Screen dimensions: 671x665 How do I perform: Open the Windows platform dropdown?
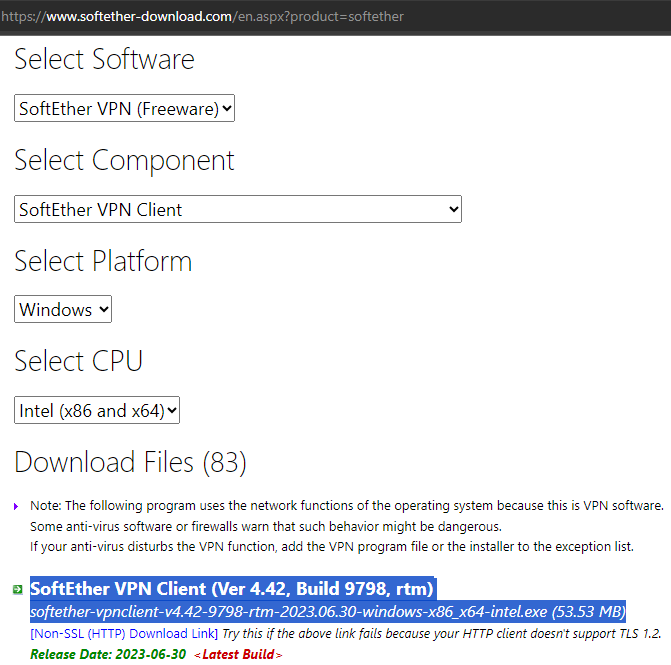coord(63,309)
